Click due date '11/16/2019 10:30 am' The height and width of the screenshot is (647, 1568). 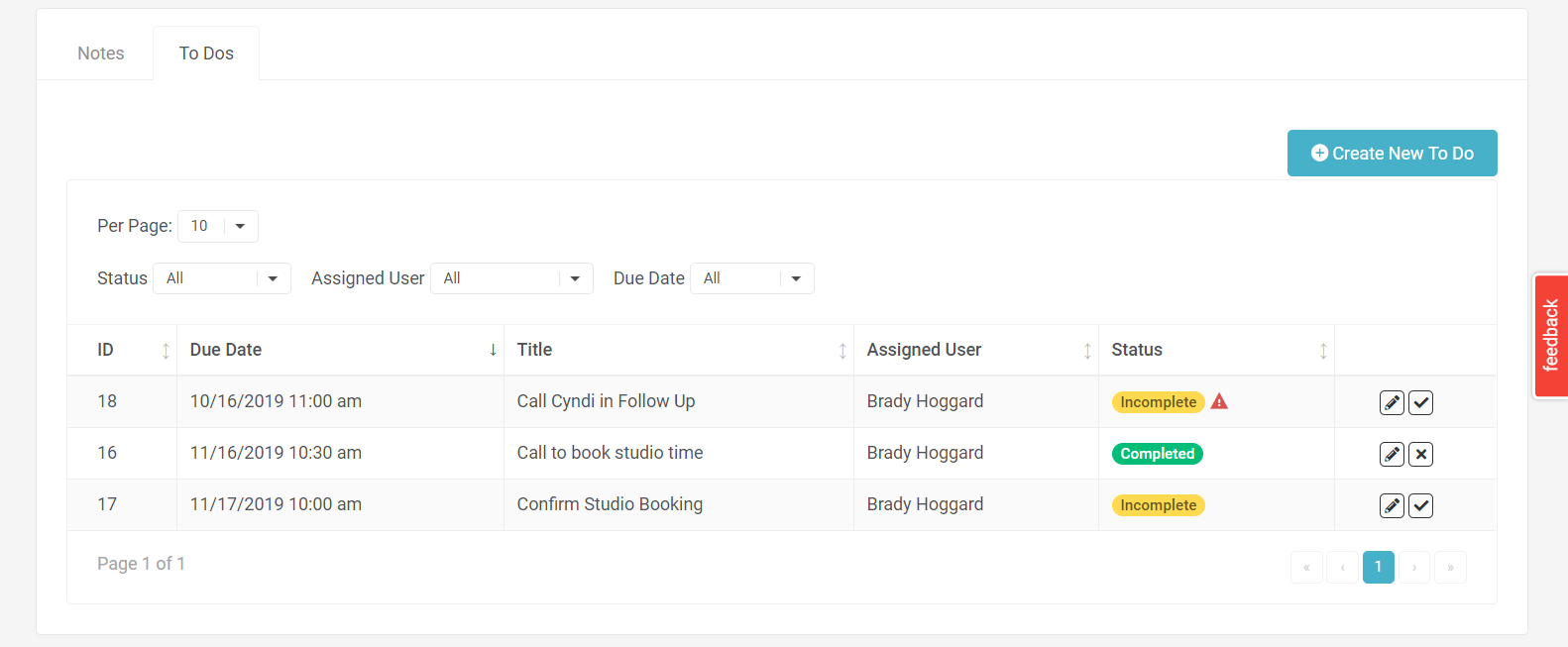click(276, 453)
